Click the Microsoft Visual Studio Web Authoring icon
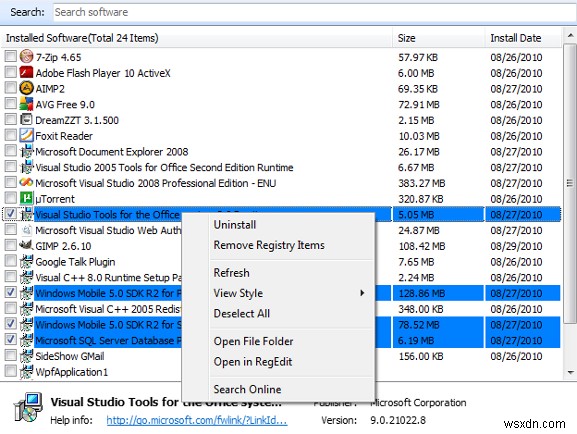 tap(26, 230)
